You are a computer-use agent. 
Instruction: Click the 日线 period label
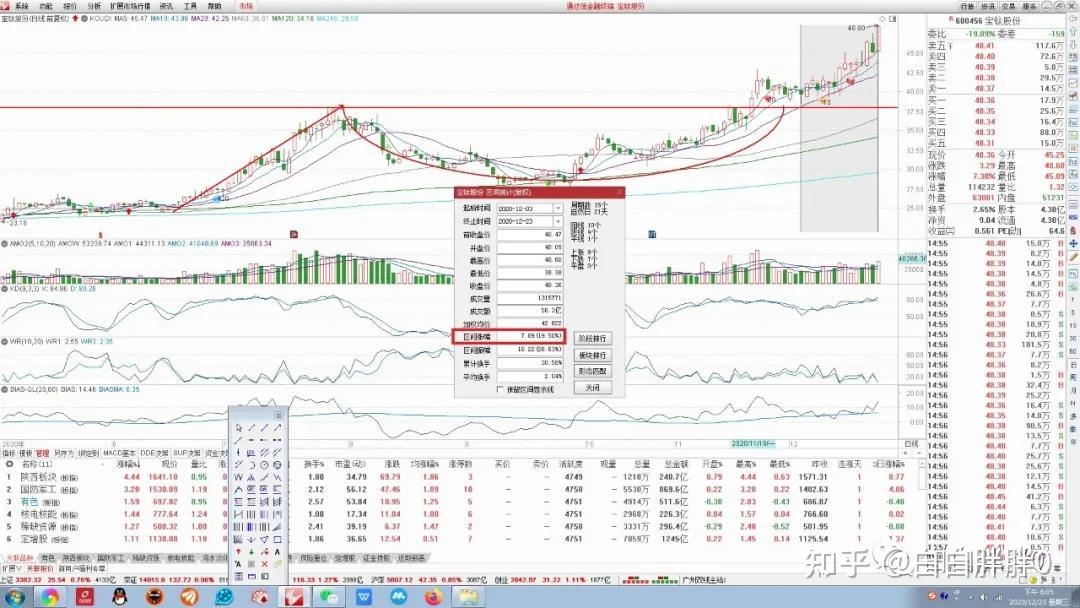coord(911,444)
